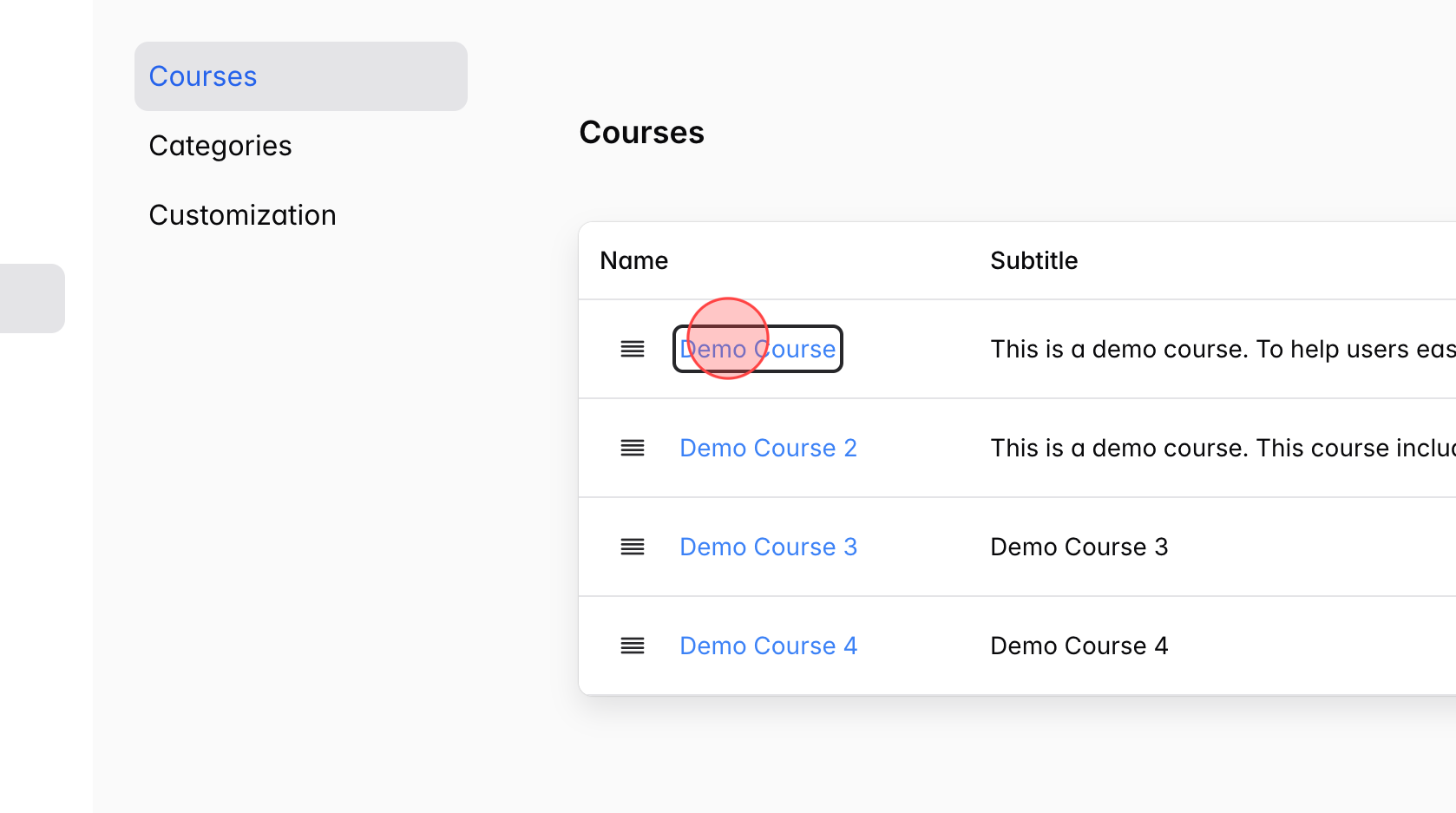
Task: Open the Demo Course 2 link
Action: point(767,448)
